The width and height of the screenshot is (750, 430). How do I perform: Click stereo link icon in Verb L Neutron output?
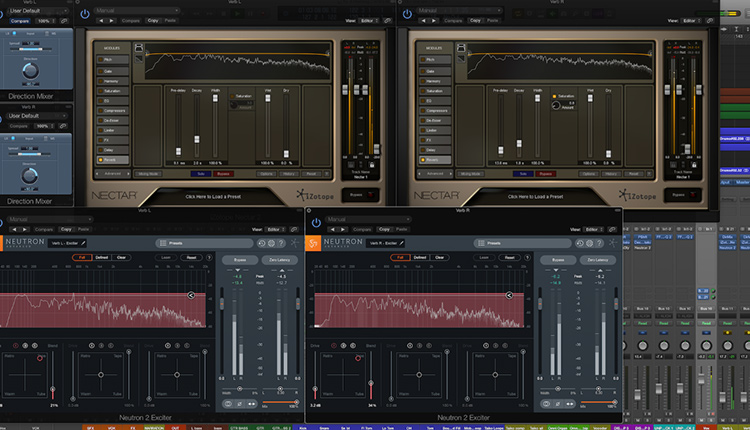228,404
